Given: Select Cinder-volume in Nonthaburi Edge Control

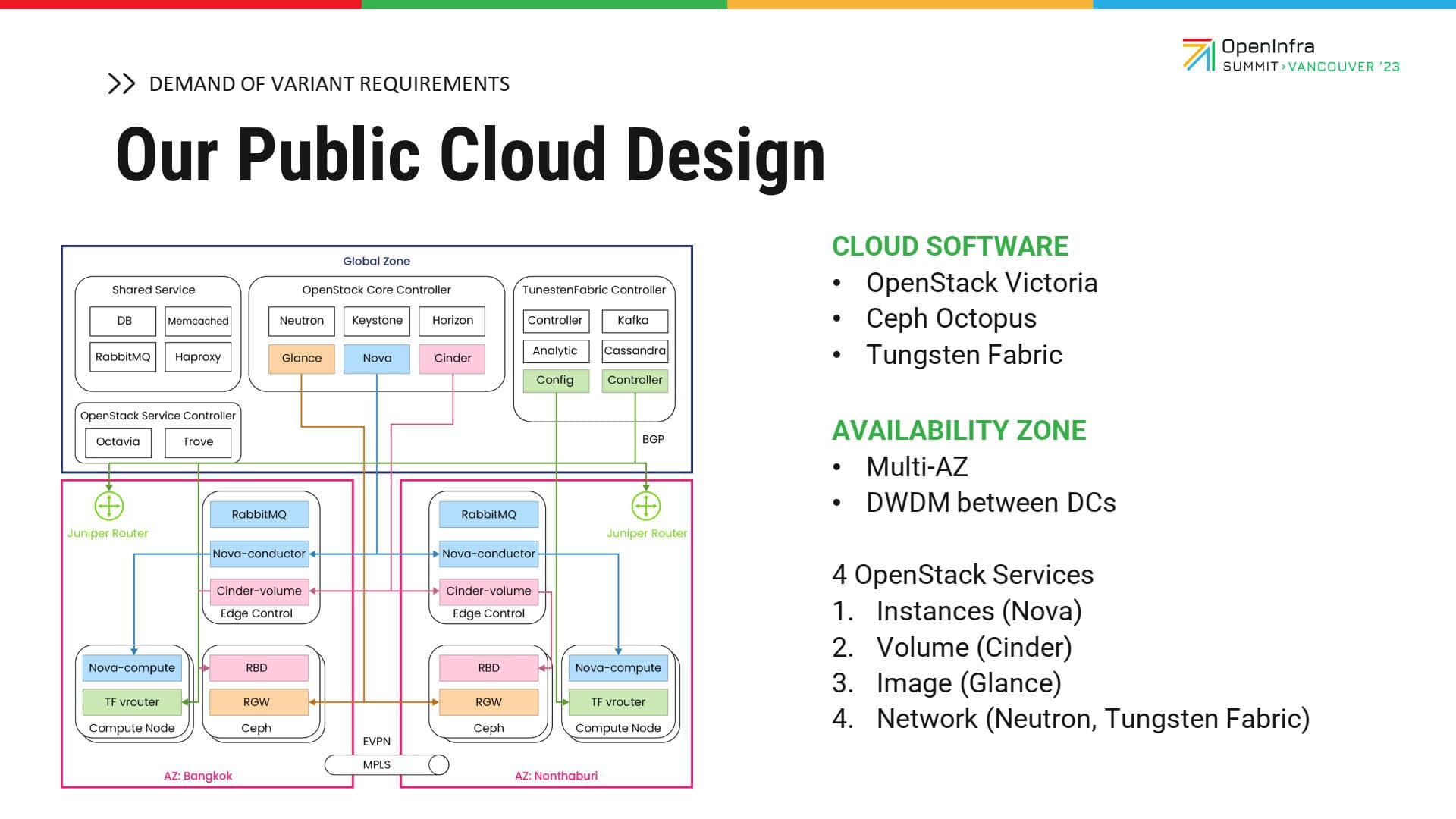Looking at the screenshot, I should [489, 591].
